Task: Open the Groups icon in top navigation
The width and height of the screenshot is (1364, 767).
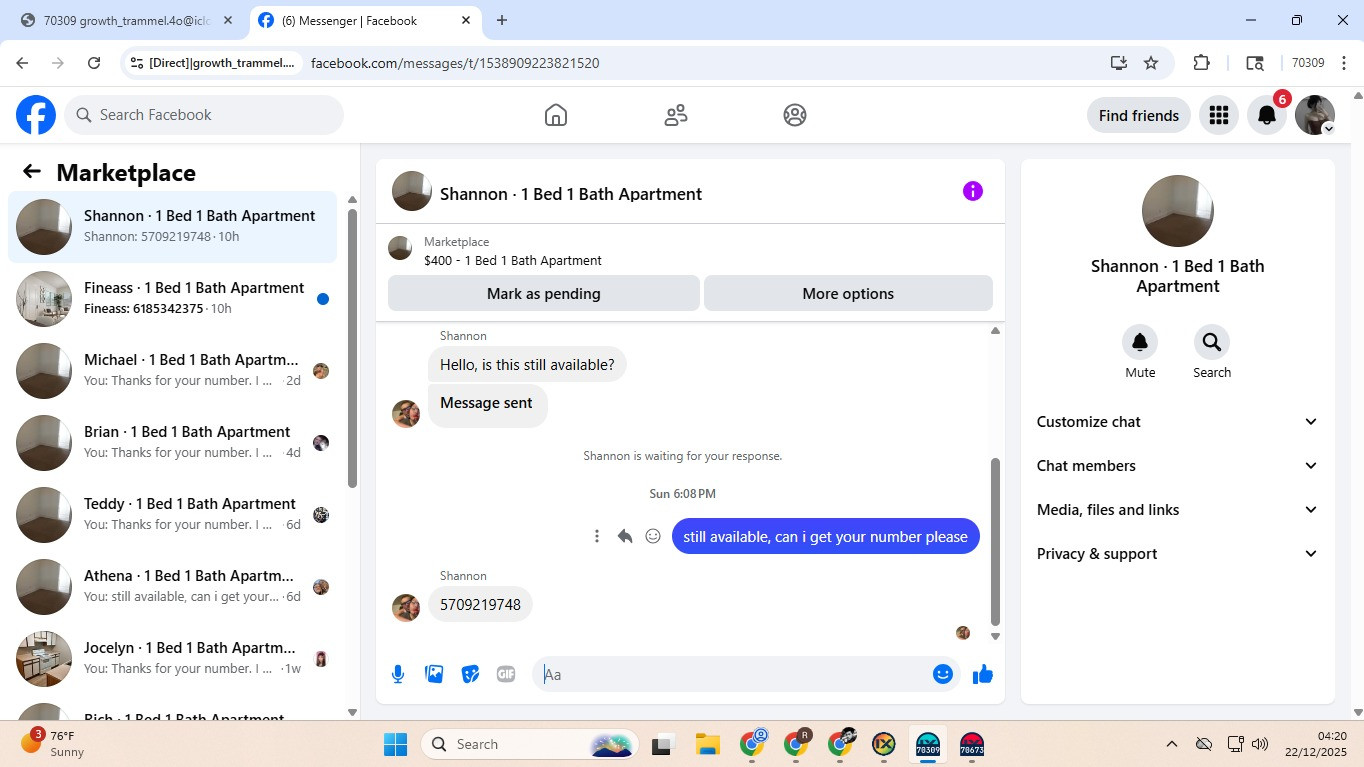Action: 795,115
